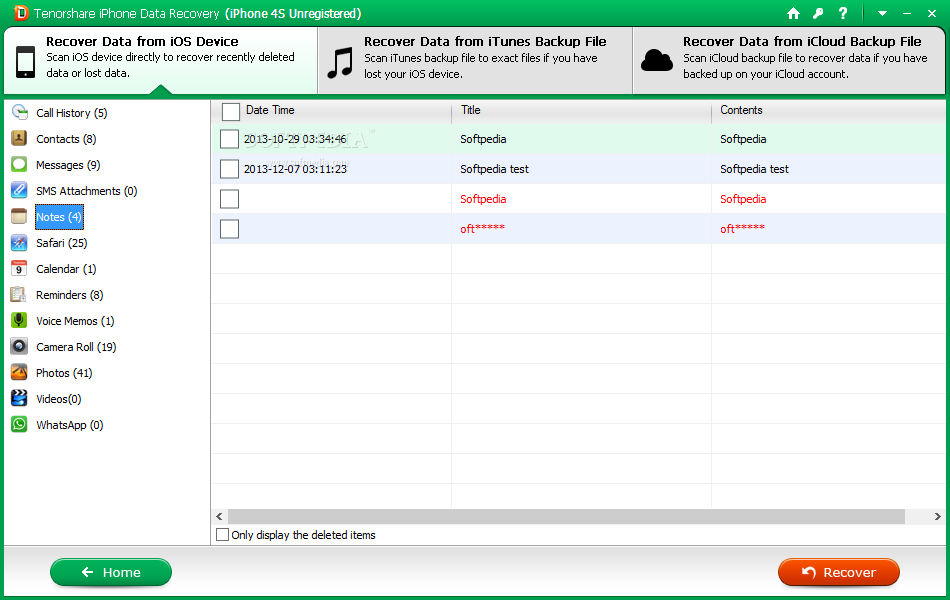The width and height of the screenshot is (950, 600).
Task: Select Call History (5) category
Action: [x=71, y=113]
